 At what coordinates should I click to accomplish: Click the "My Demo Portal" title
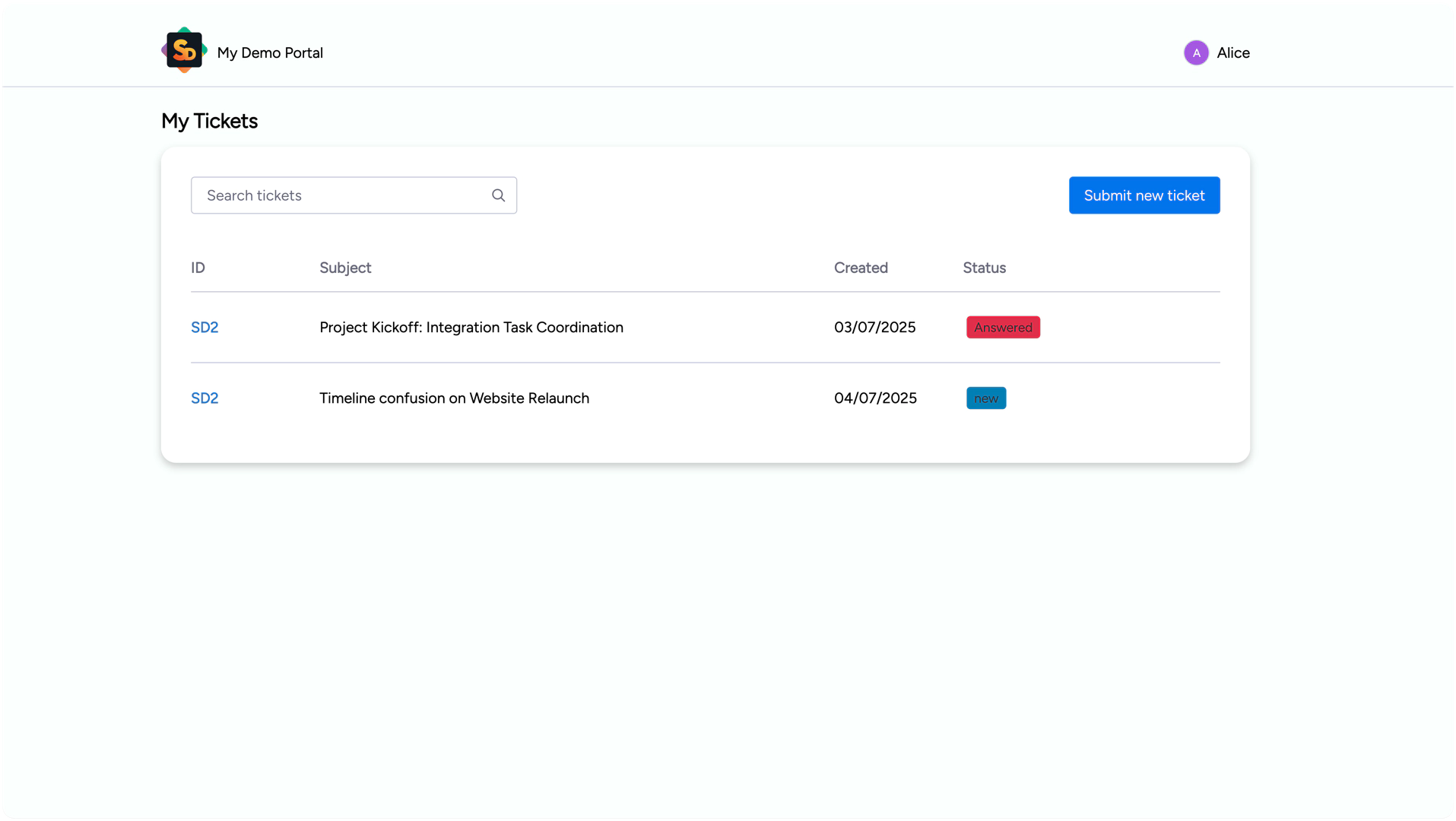coord(270,52)
